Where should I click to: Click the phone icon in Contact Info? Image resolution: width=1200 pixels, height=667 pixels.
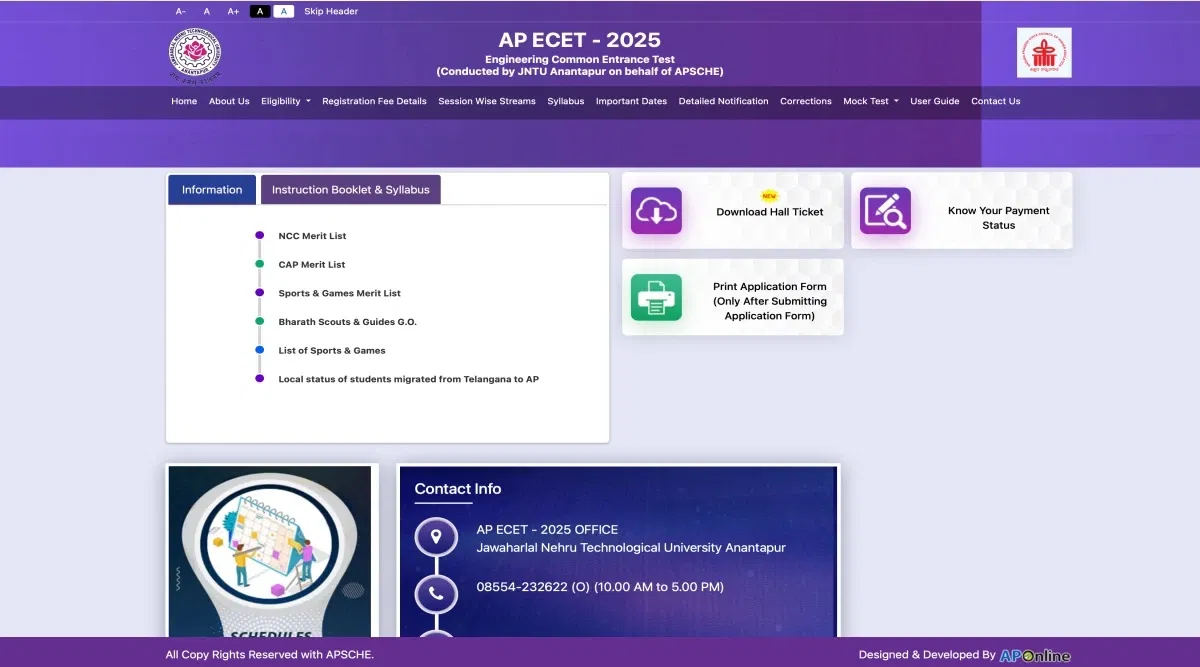click(x=436, y=593)
